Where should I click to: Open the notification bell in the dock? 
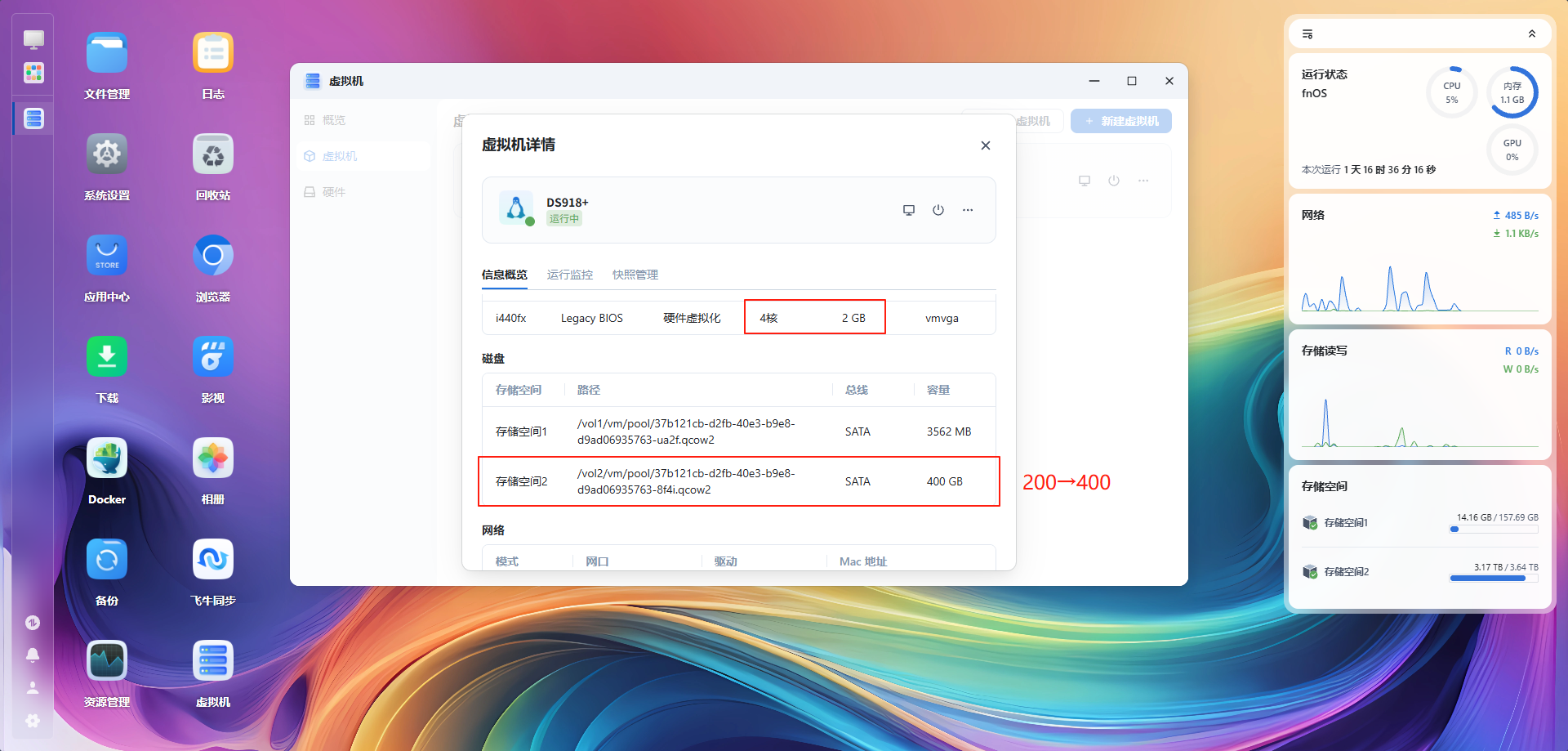point(33,655)
